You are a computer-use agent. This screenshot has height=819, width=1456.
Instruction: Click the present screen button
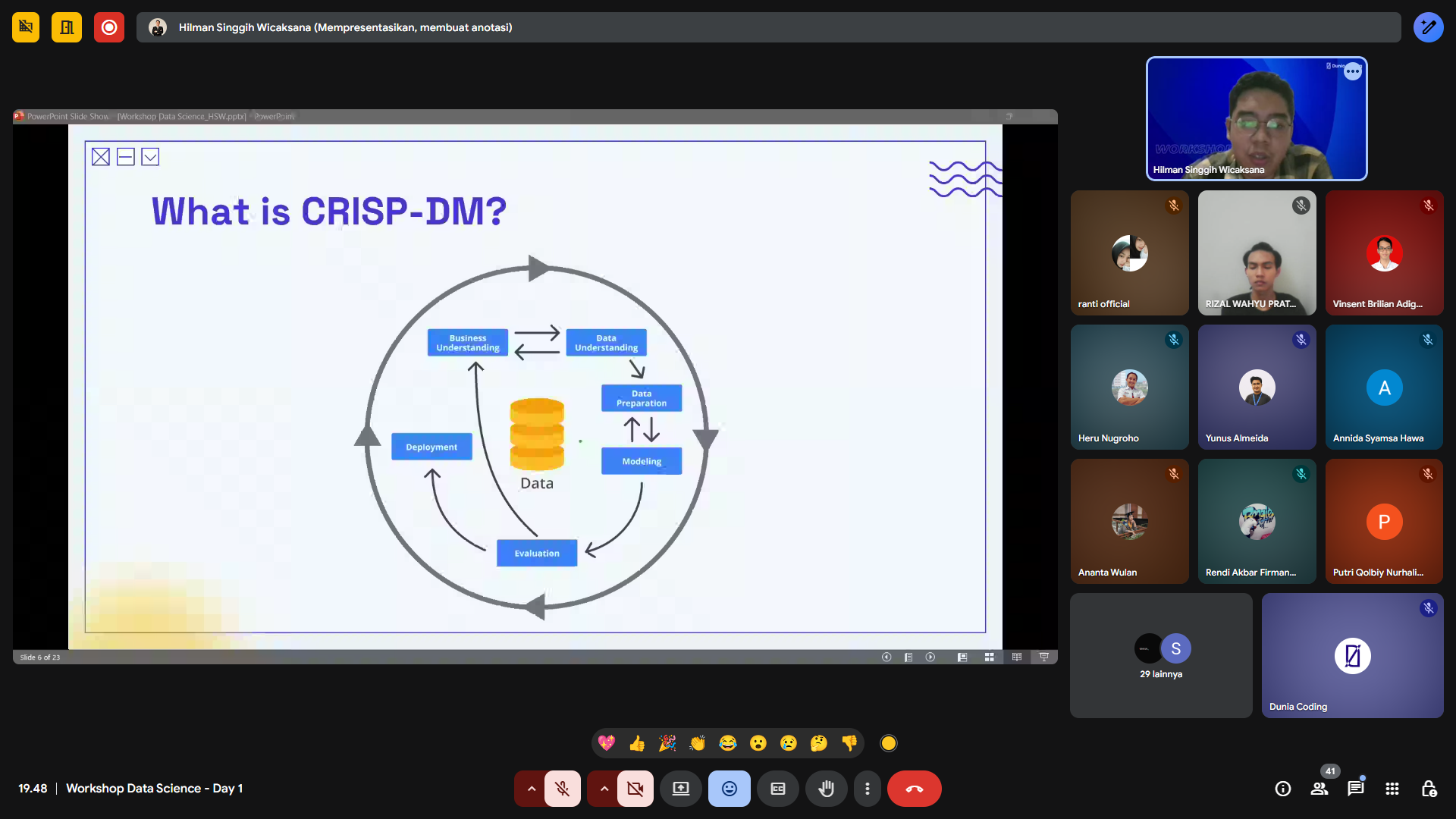point(680,789)
